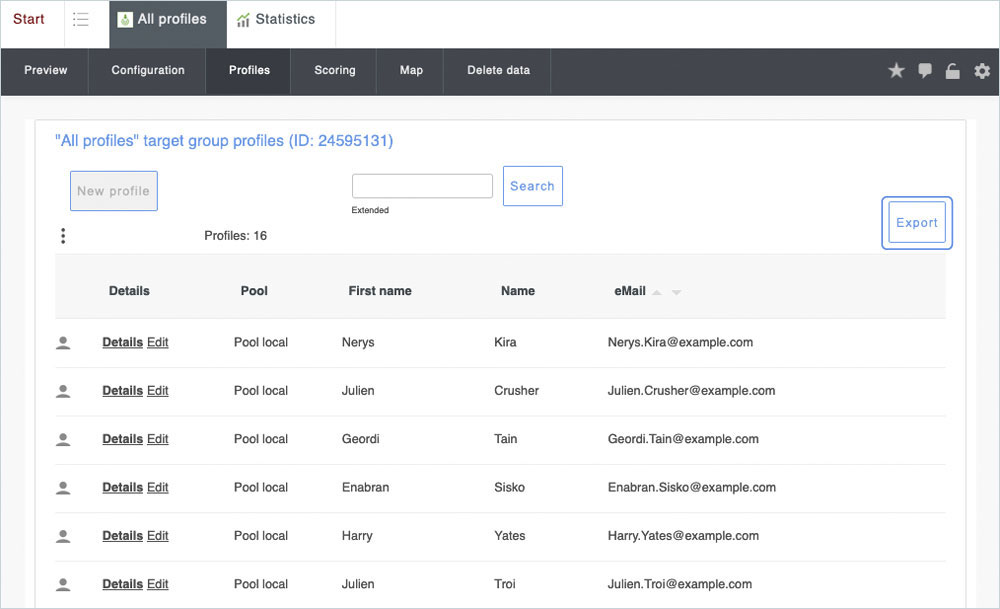Open the three-dot options menu
The image size is (1000, 609).
(63, 236)
